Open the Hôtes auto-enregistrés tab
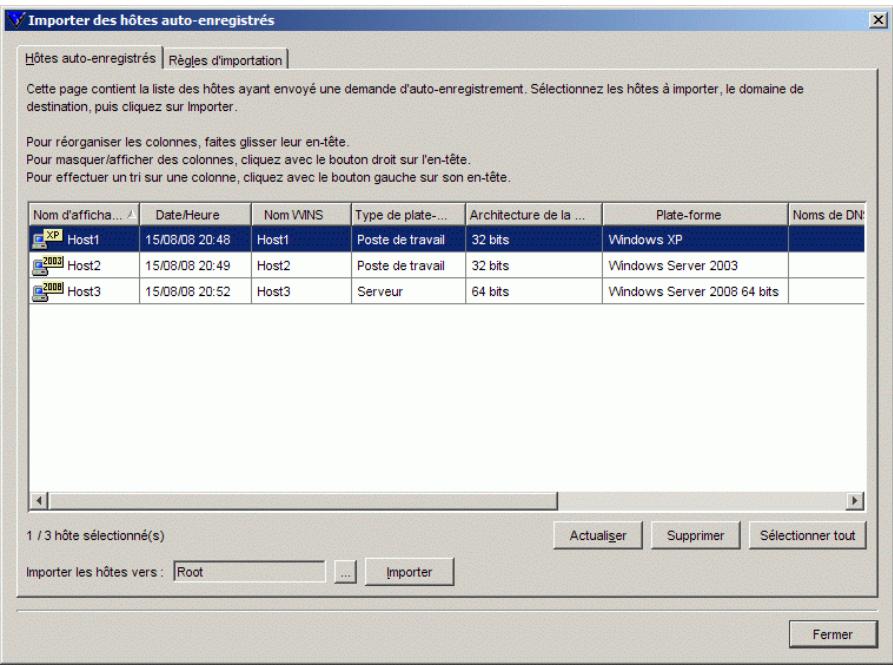The width and height of the screenshot is (893, 665). tap(90, 58)
